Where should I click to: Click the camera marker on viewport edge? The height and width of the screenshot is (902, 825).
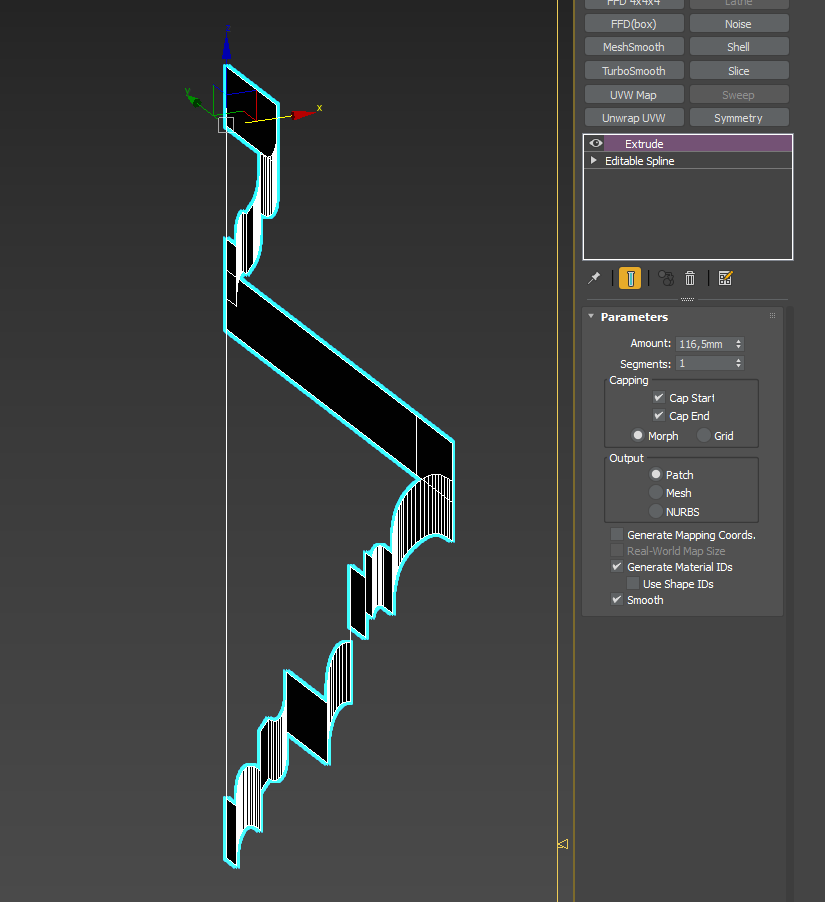563,844
